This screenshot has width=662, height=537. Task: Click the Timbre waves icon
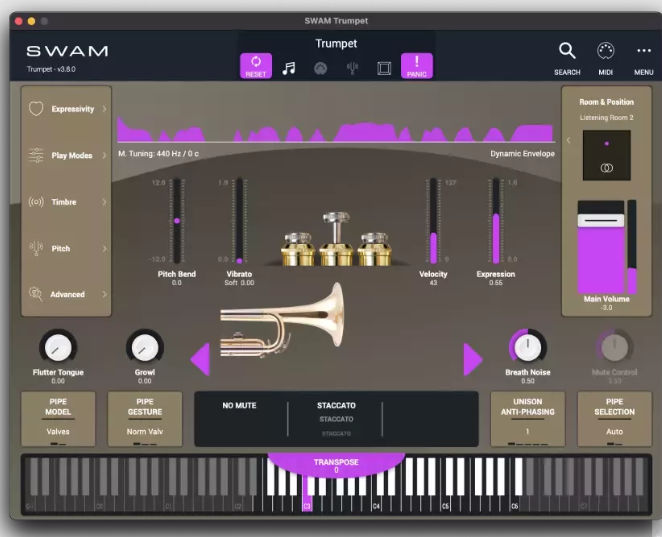tap(36, 202)
